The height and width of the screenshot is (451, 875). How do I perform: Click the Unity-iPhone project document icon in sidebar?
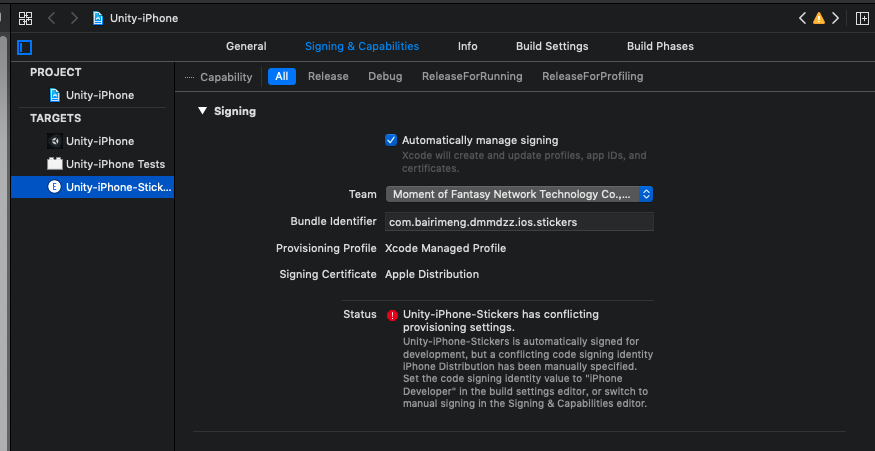point(55,95)
